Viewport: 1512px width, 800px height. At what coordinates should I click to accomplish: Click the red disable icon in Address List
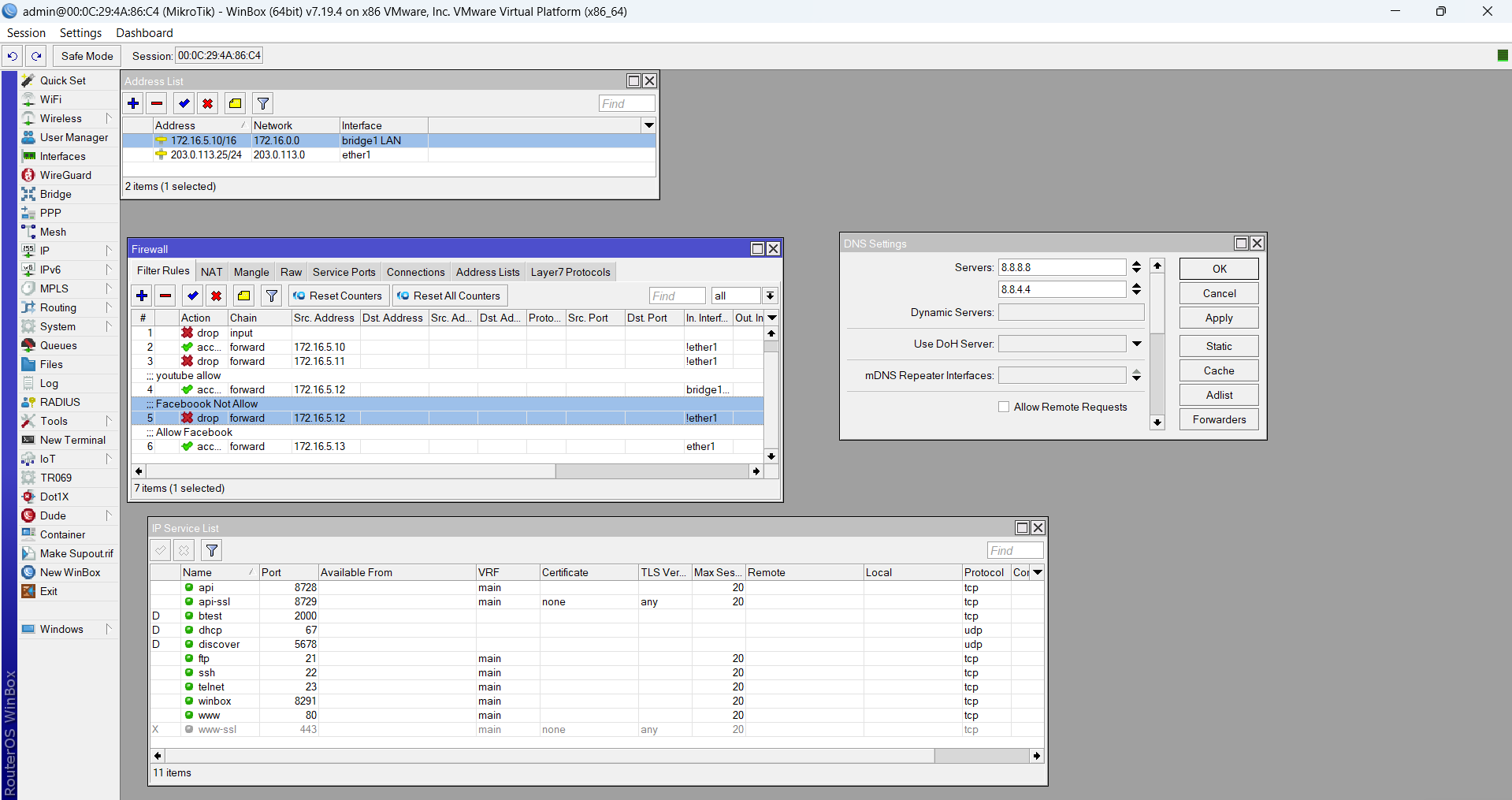pos(208,103)
